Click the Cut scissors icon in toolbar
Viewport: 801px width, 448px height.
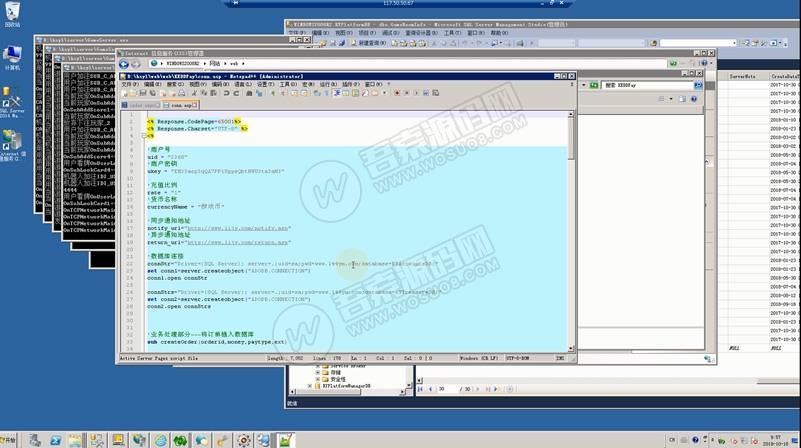tap(194, 93)
